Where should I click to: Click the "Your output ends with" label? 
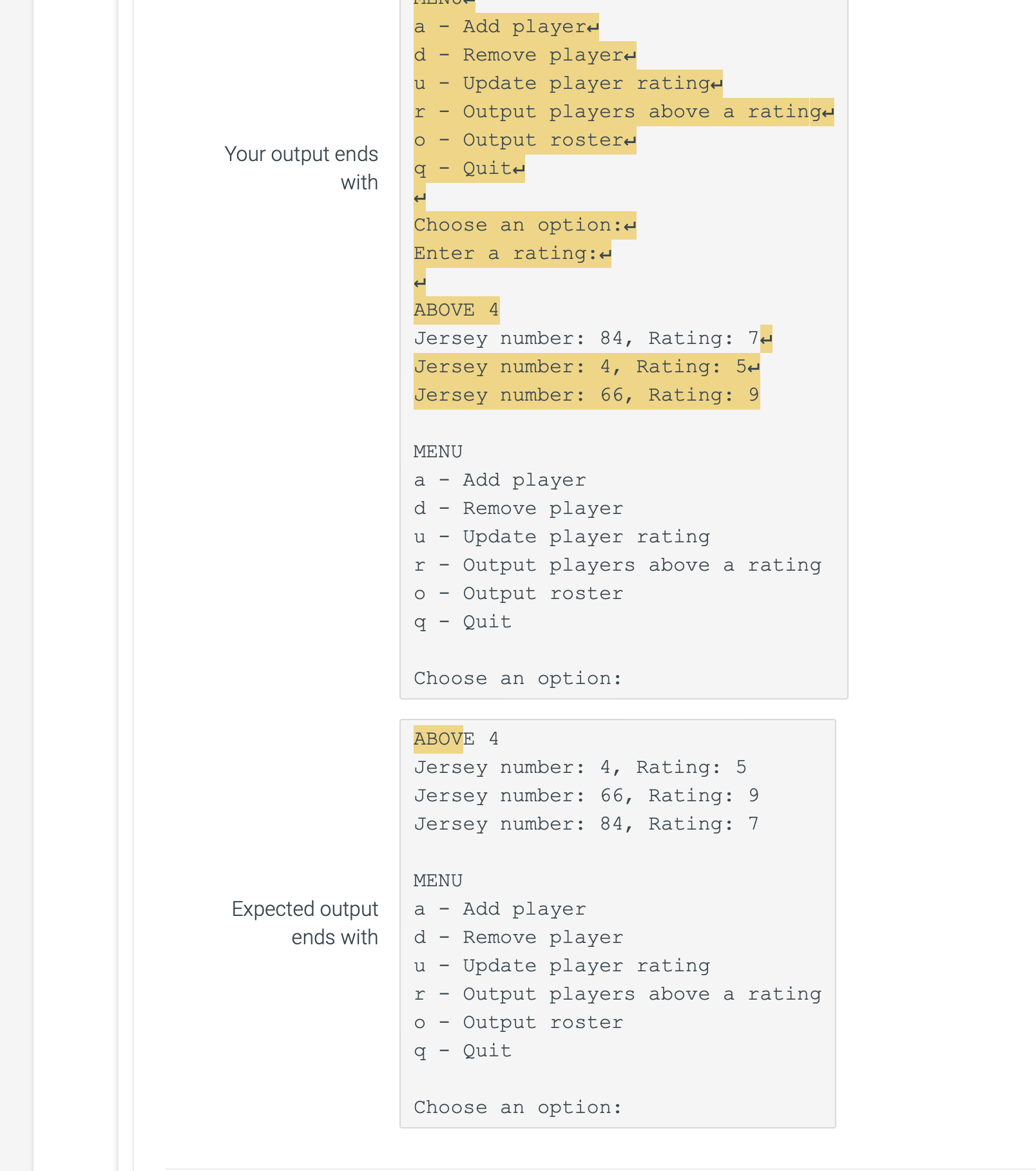(301, 167)
